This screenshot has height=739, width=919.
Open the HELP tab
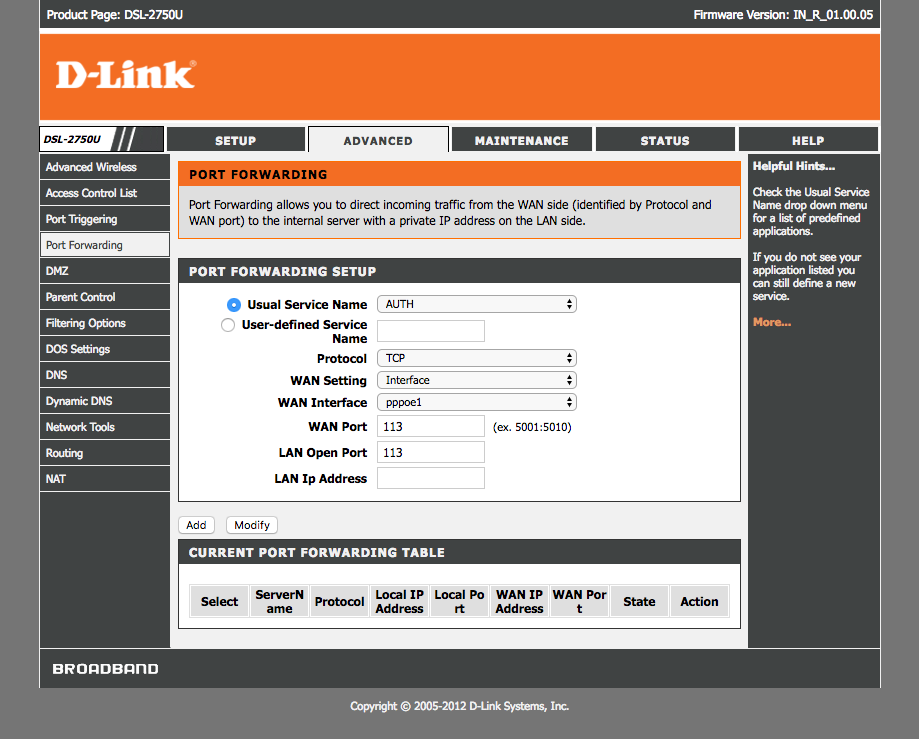pyautogui.click(x=808, y=141)
